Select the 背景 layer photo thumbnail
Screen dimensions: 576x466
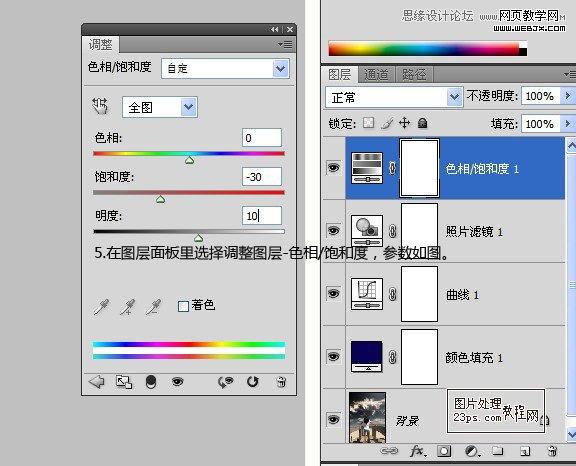pos(367,418)
